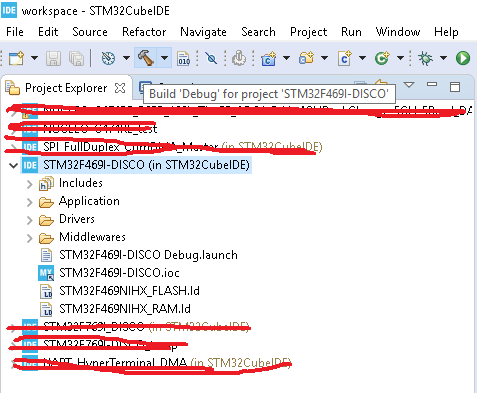Open the New wizard dropdown arrow
477x393 pixels.
pos(34,58)
